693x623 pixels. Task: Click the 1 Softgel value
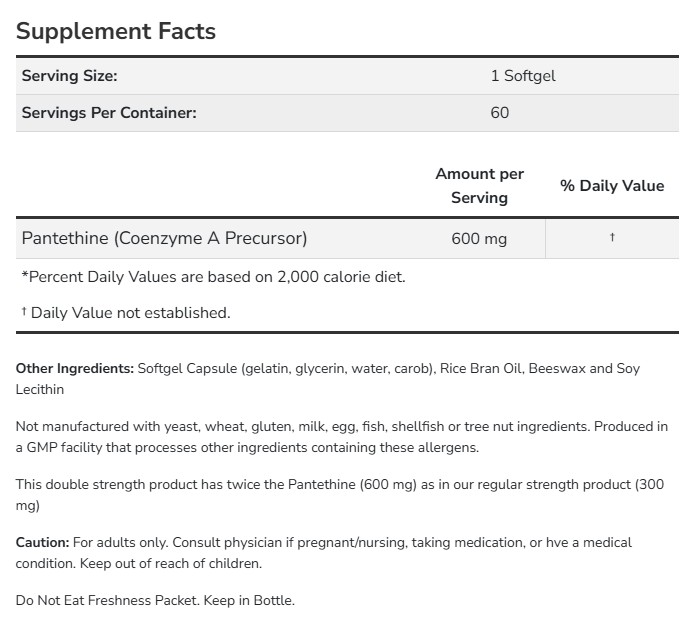(516, 76)
